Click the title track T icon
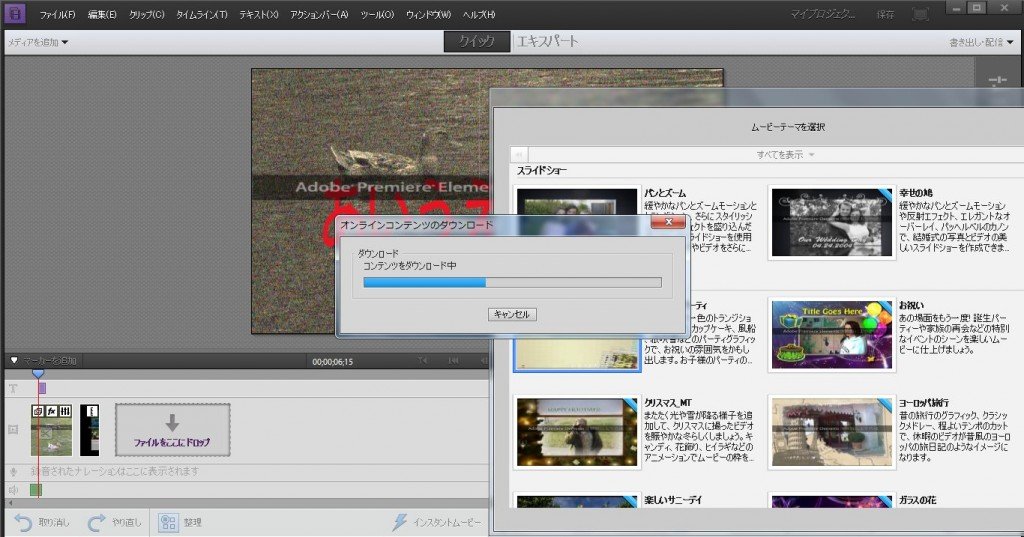This screenshot has width=1024, height=537. (x=12, y=388)
